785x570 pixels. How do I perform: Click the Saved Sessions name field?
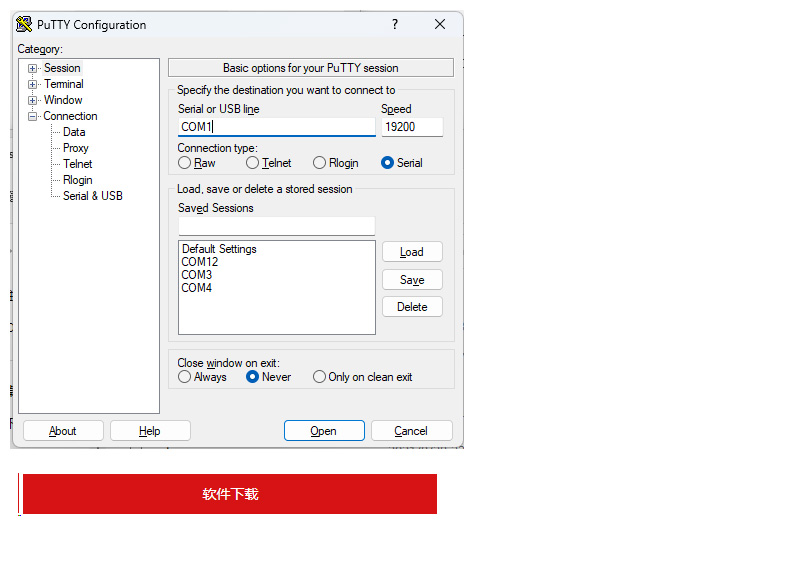[x=276, y=226]
